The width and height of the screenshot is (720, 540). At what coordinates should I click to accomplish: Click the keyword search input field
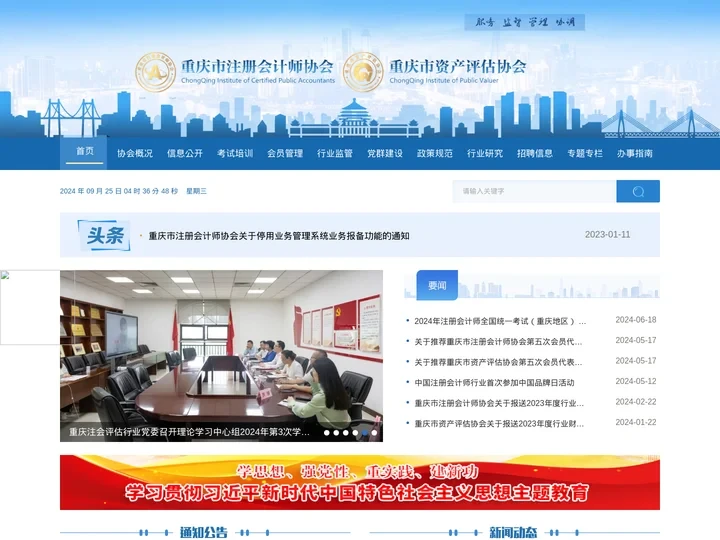click(534, 191)
